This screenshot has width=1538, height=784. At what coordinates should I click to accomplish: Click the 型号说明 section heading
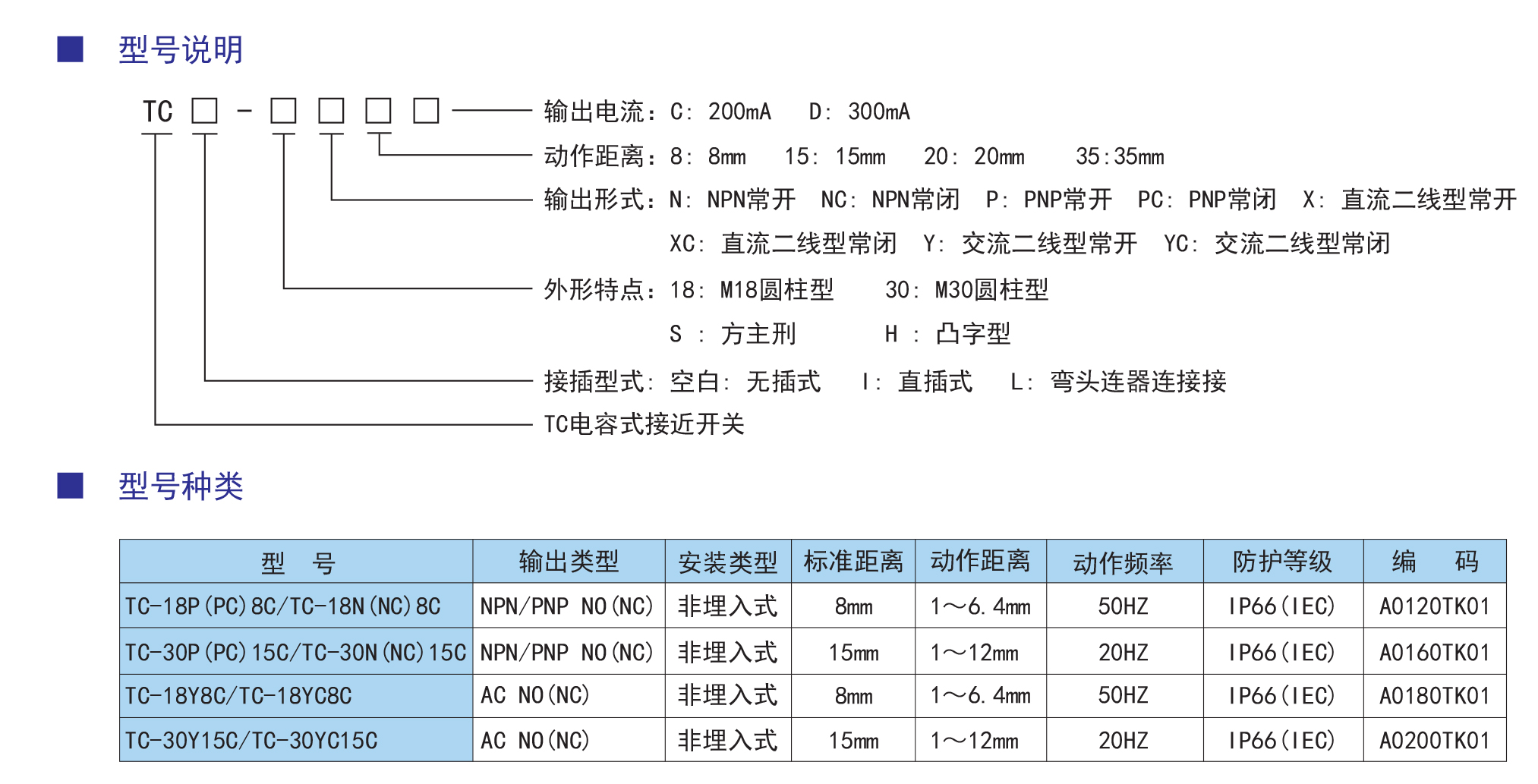181,50
